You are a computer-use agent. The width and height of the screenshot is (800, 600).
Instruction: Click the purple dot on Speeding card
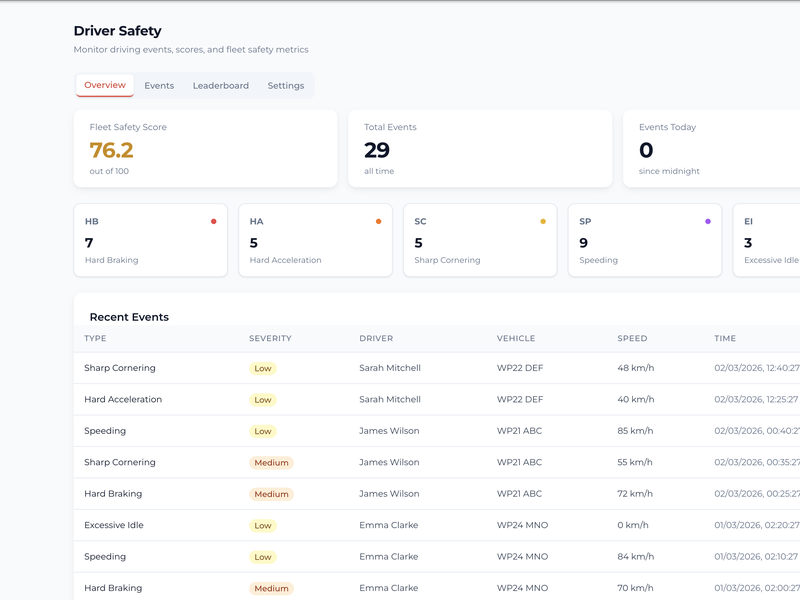click(708, 221)
